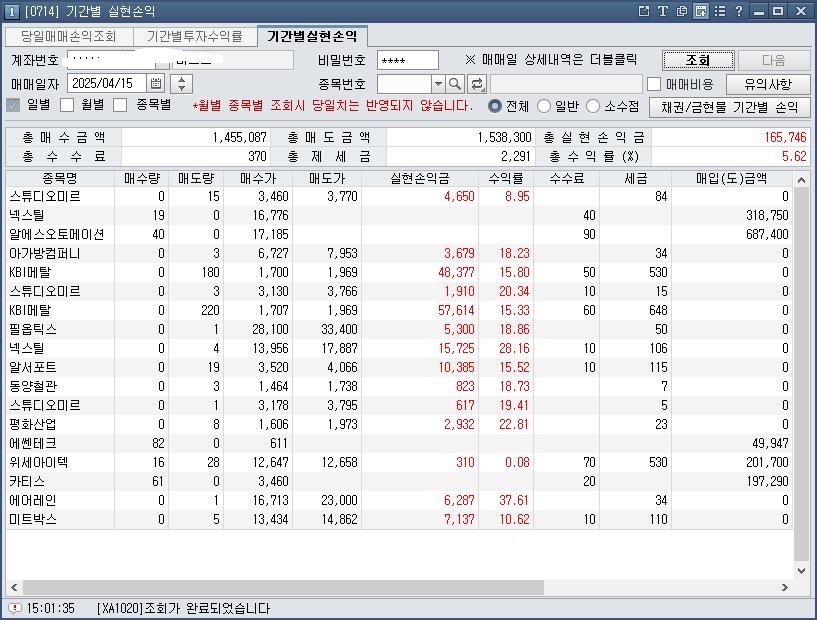This screenshot has height=620, width=817.
Task: Click the swap arrows icon beside stock search
Action: (x=477, y=84)
